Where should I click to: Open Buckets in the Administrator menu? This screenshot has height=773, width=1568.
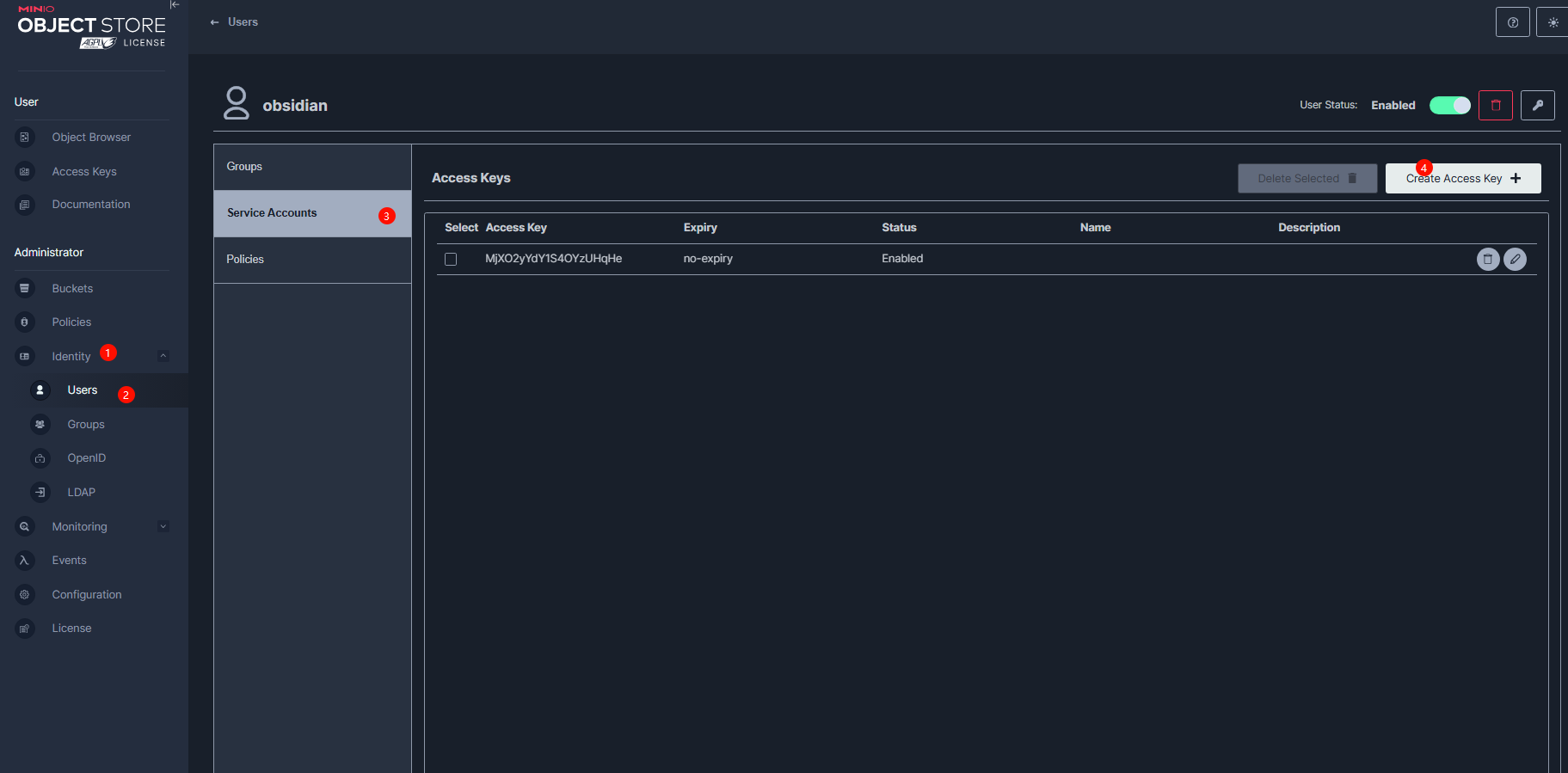pyautogui.click(x=72, y=289)
